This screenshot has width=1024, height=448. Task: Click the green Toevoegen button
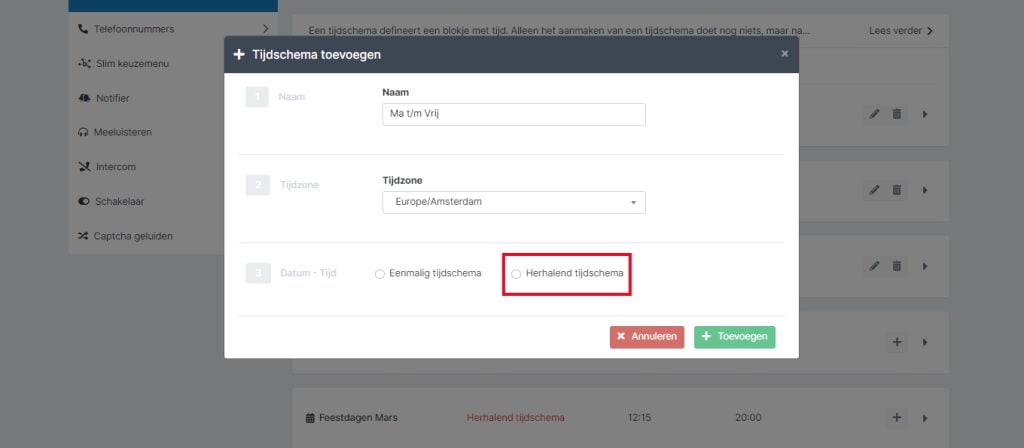tap(735, 337)
